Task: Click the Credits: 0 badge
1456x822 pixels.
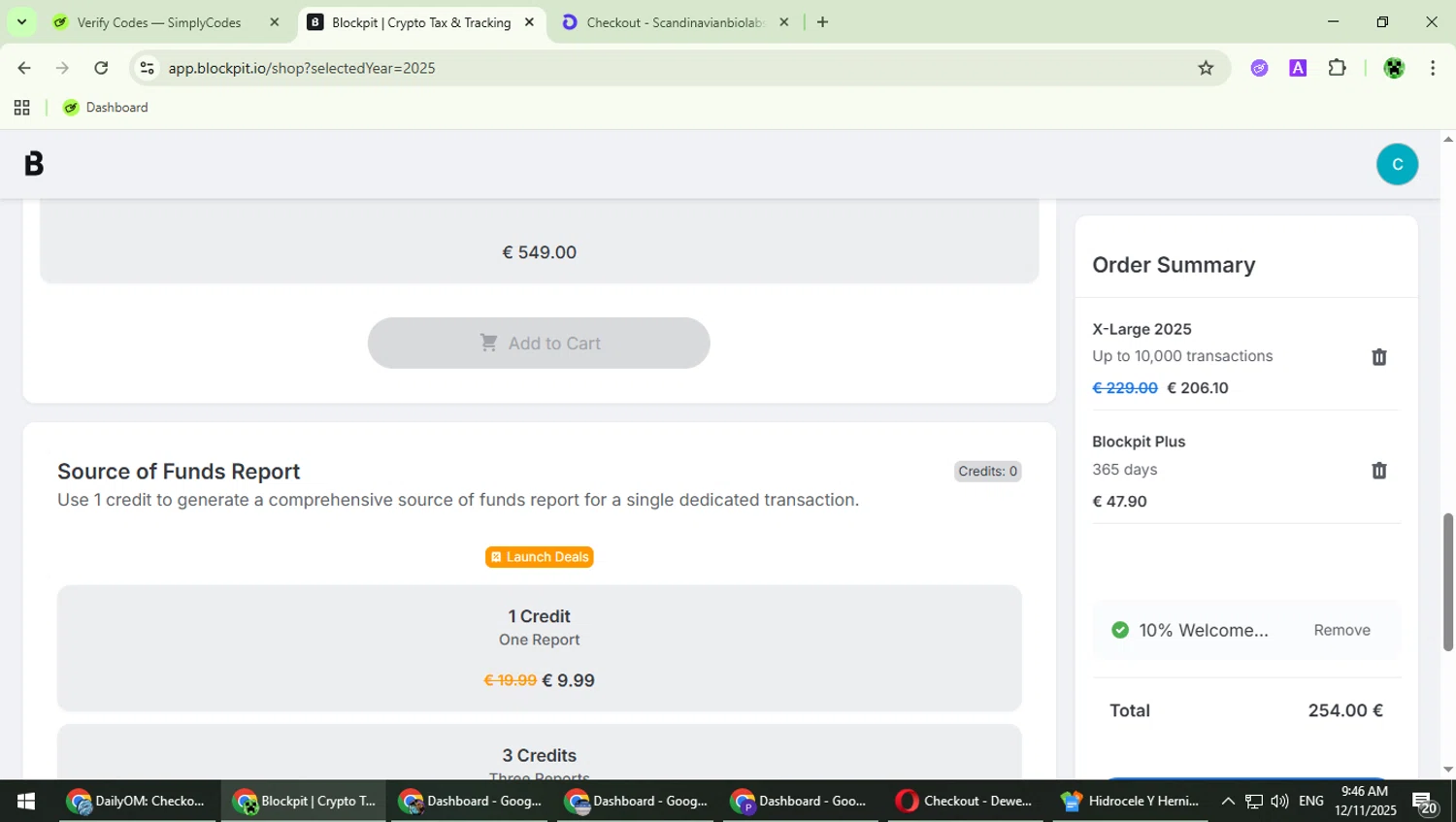Action: (987, 471)
